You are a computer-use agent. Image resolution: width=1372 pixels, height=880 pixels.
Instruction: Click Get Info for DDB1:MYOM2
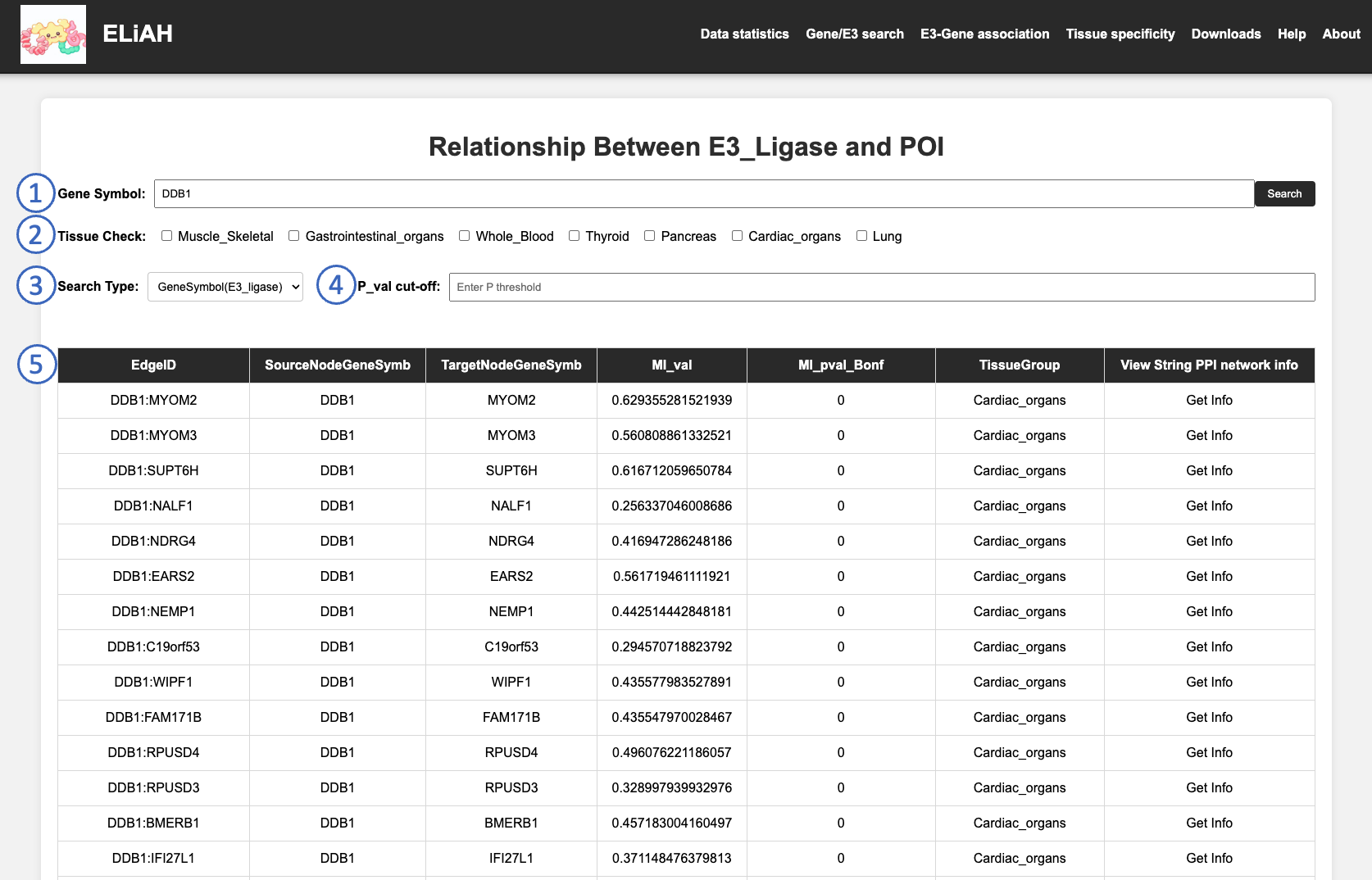1209,401
